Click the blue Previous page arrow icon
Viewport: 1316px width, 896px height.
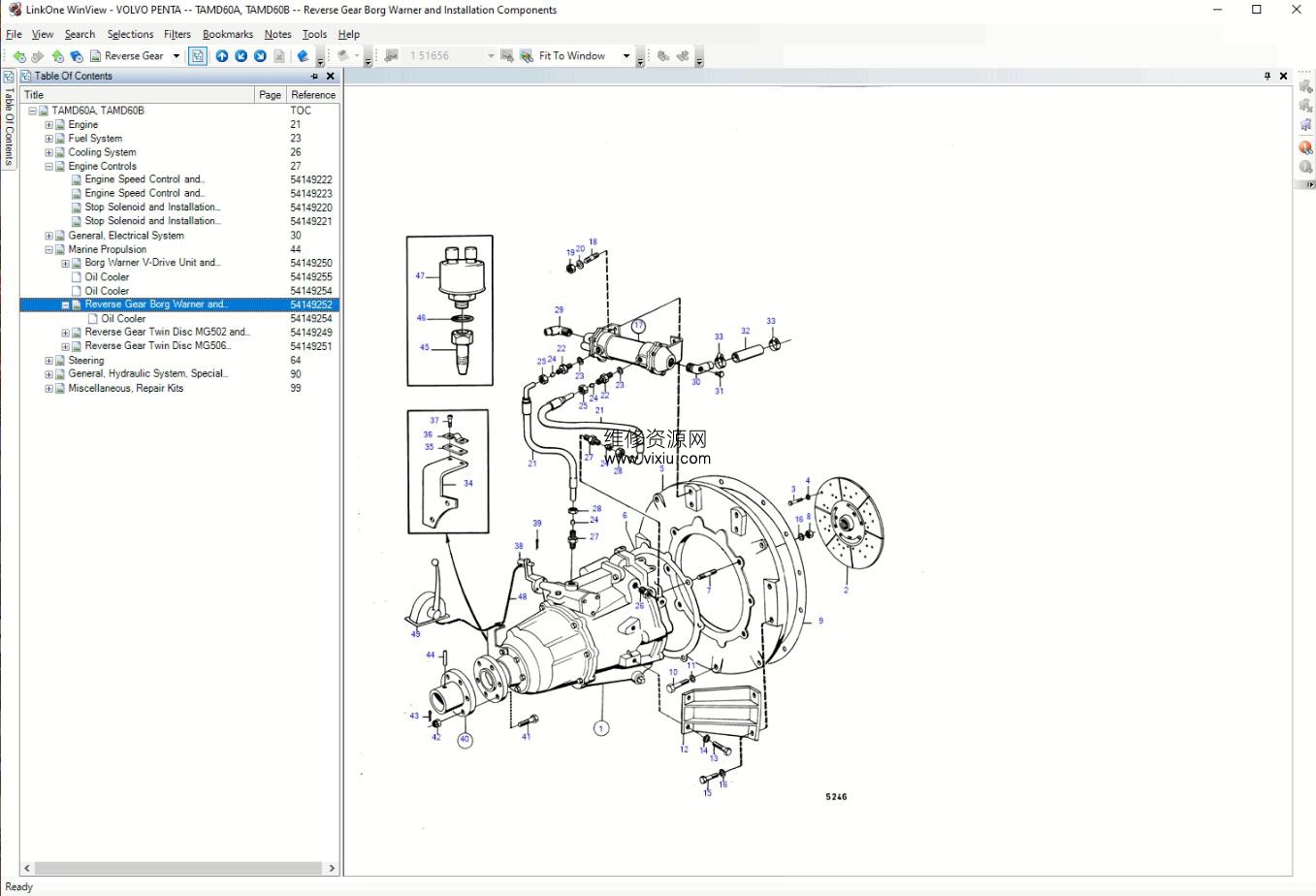click(x=241, y=56)
